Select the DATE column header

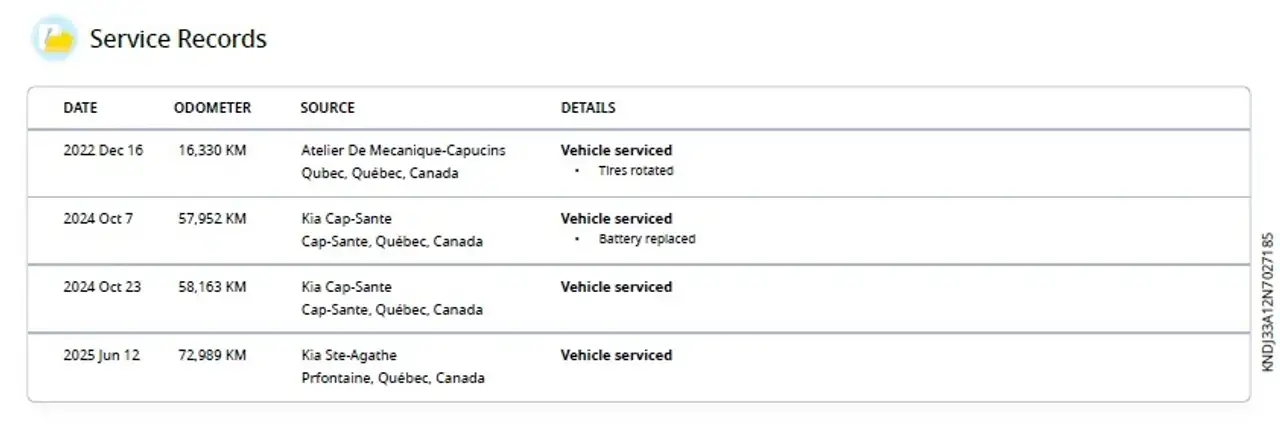click(81, 108)
